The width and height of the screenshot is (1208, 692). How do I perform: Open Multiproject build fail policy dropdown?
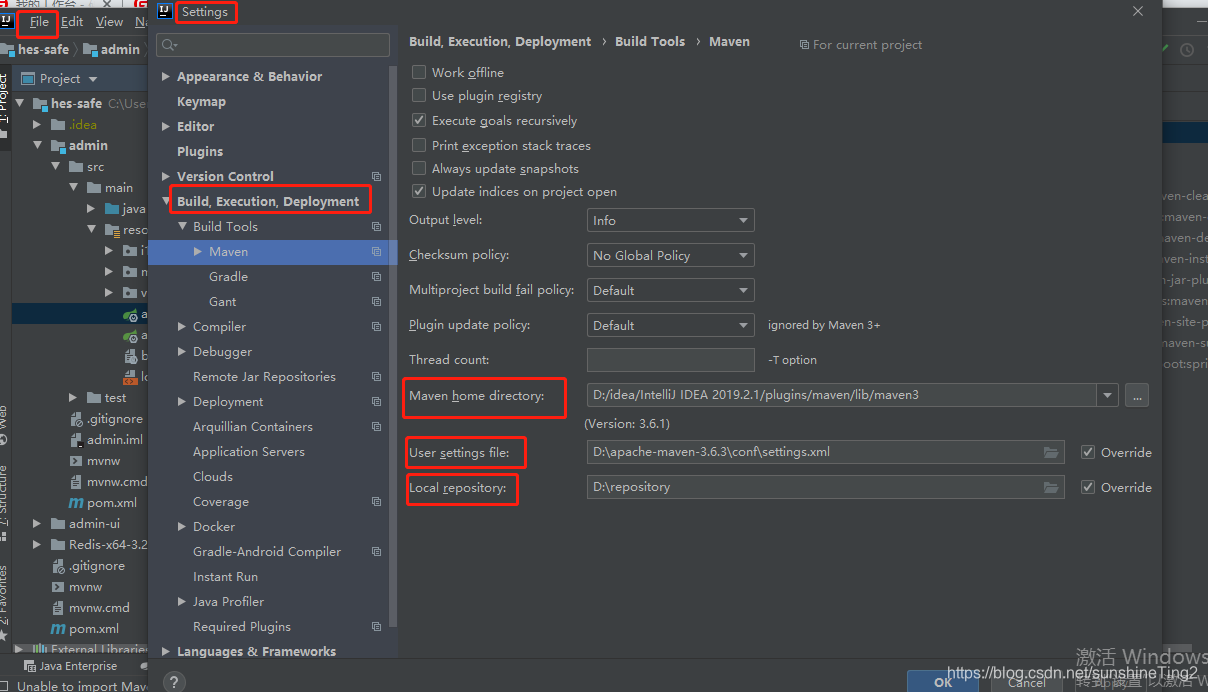pyautogui.click(x=670, y=290)
